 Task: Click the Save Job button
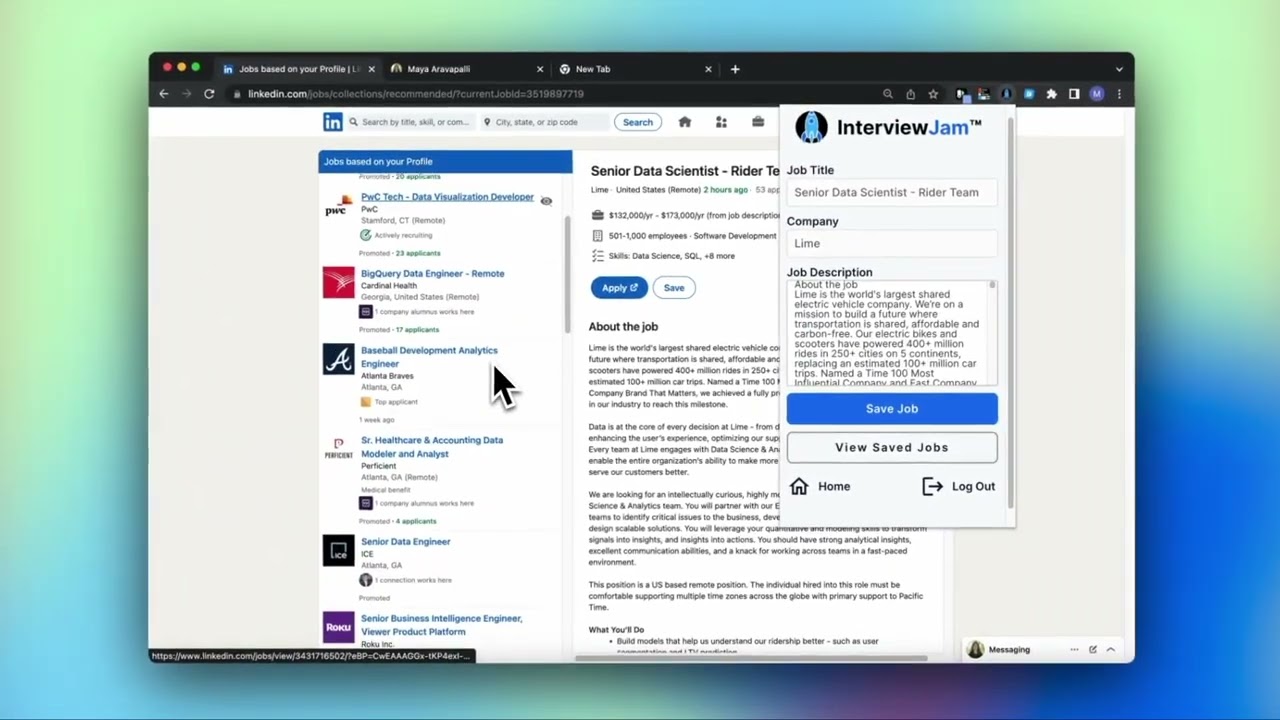[x=892, y=408]
